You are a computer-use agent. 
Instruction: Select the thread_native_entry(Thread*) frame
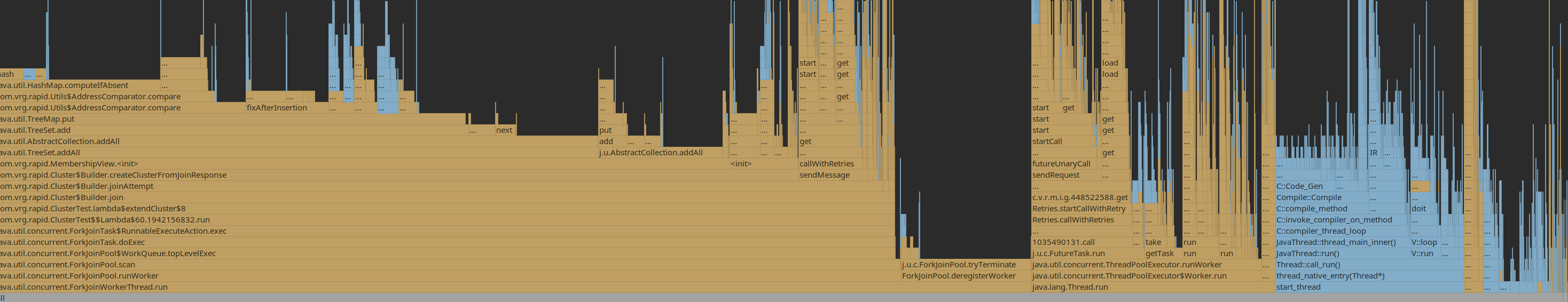click(1369, 276)
